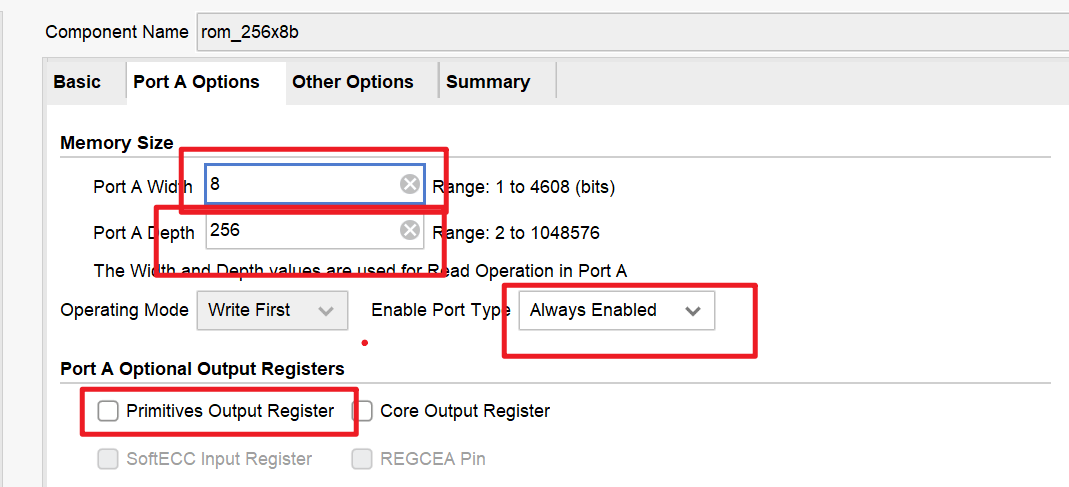Image resolution: width=1069 pixels, height=487 pixels.
Task: Edit the Component Name field
Action: (x=633, y=32)
